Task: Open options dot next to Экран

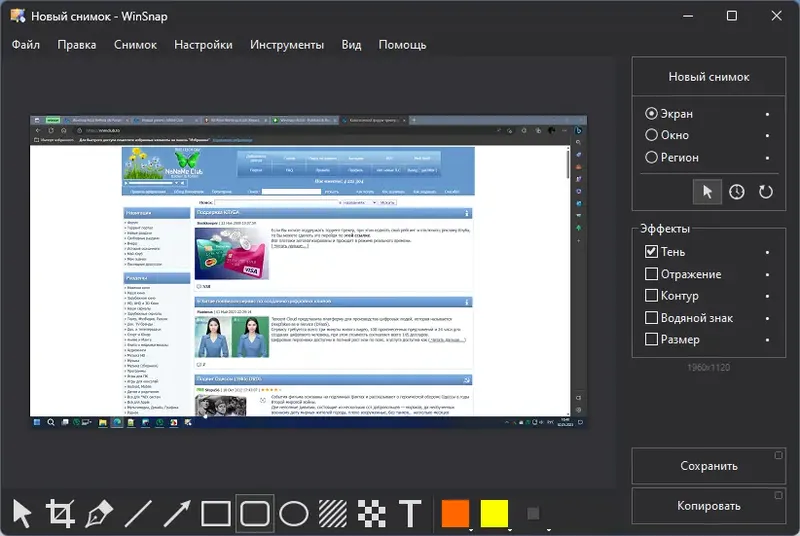Action: click(x=767, y=114)
